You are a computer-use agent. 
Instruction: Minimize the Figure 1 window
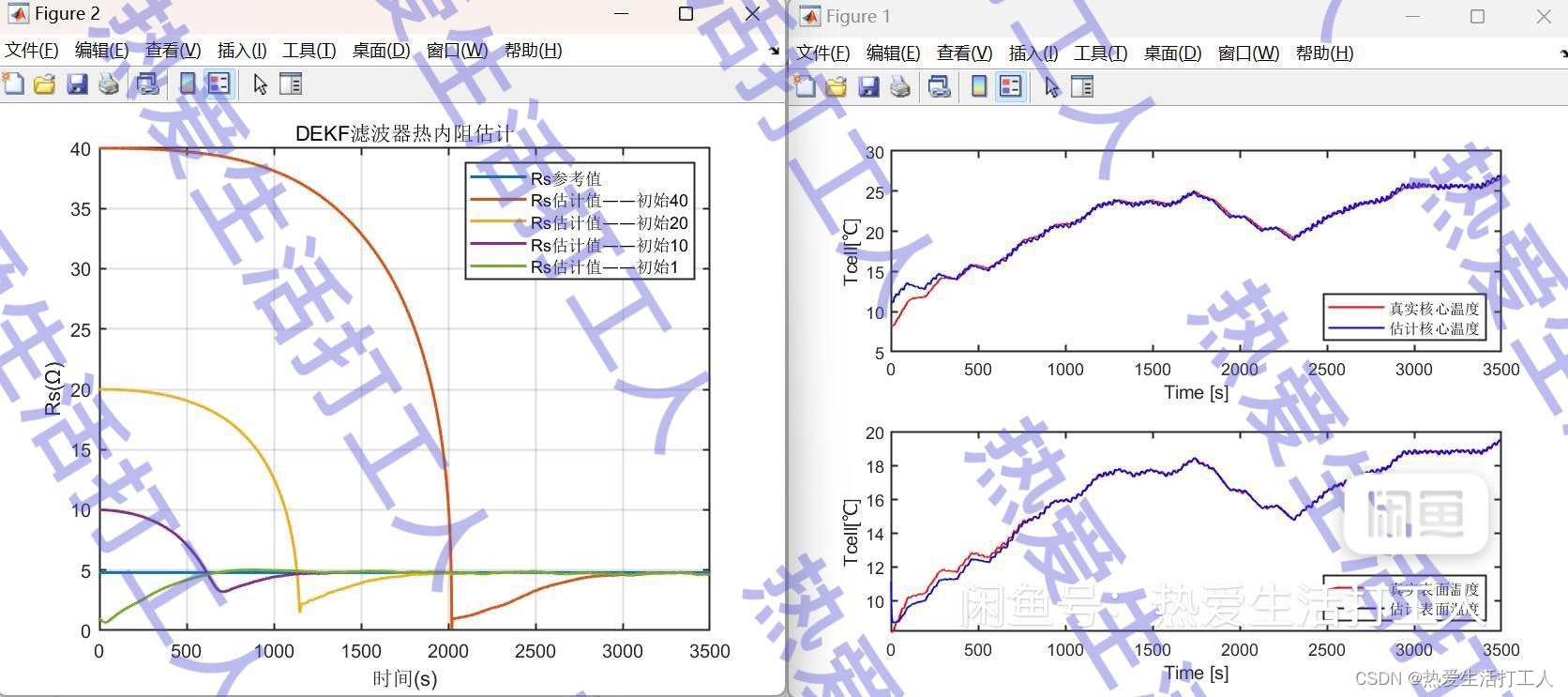click(1412, 17)
